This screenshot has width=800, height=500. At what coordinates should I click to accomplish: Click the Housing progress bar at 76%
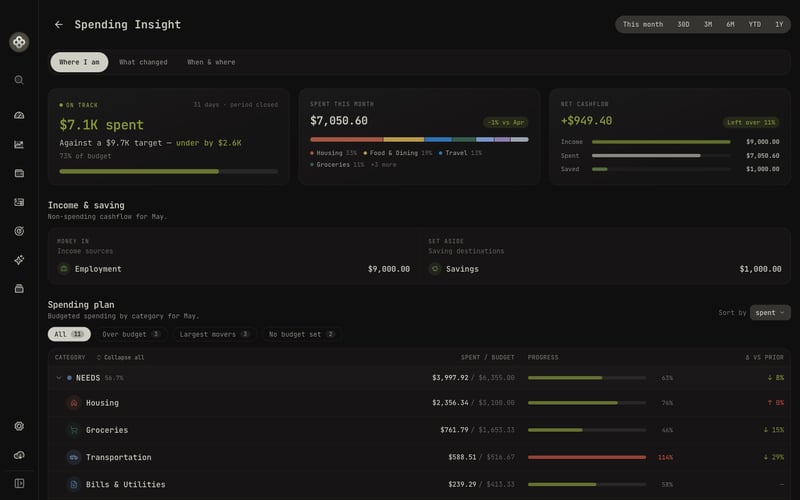click(x=587, y=403)
